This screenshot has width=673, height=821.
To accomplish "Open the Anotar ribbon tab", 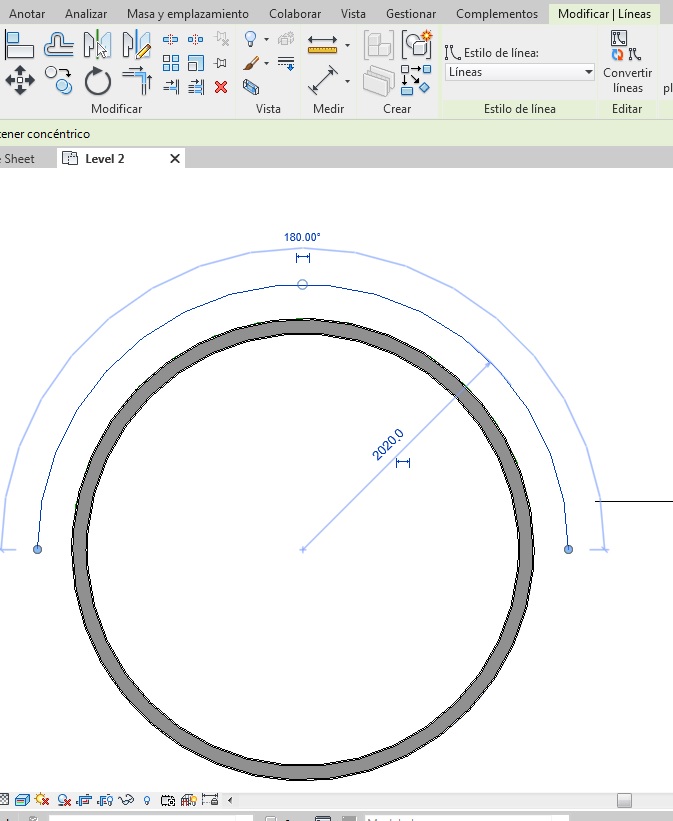I will click(x=27, y=14).
